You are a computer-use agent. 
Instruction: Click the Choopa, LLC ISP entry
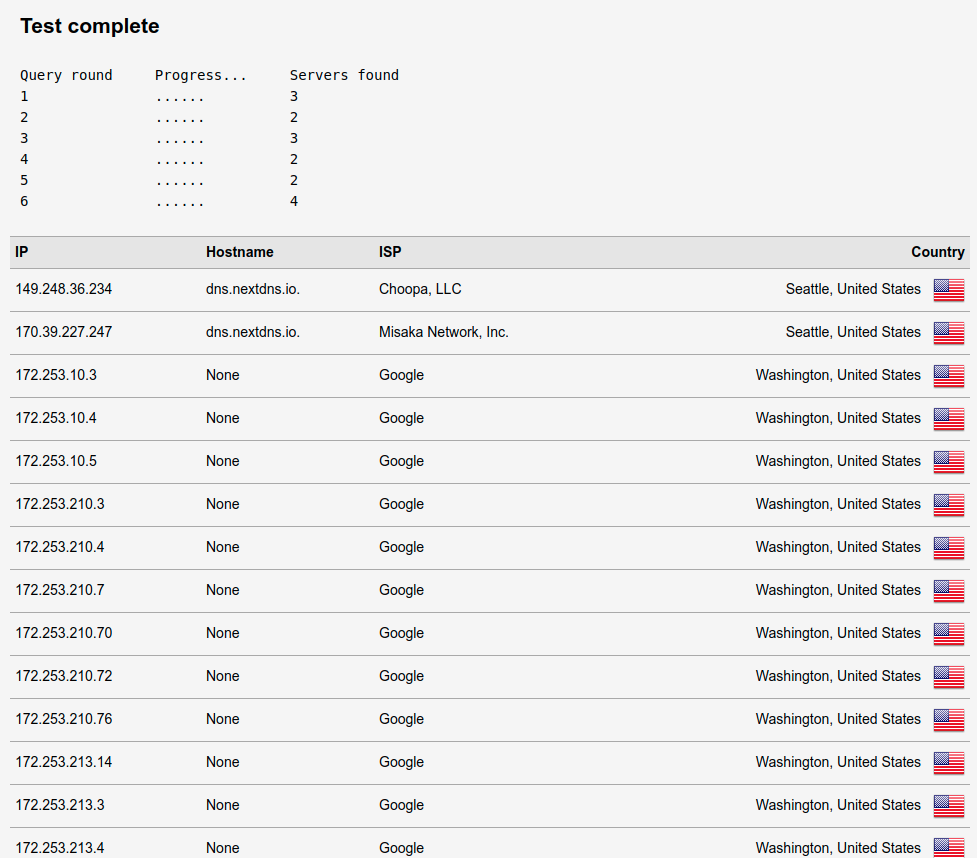click(420, 289)
